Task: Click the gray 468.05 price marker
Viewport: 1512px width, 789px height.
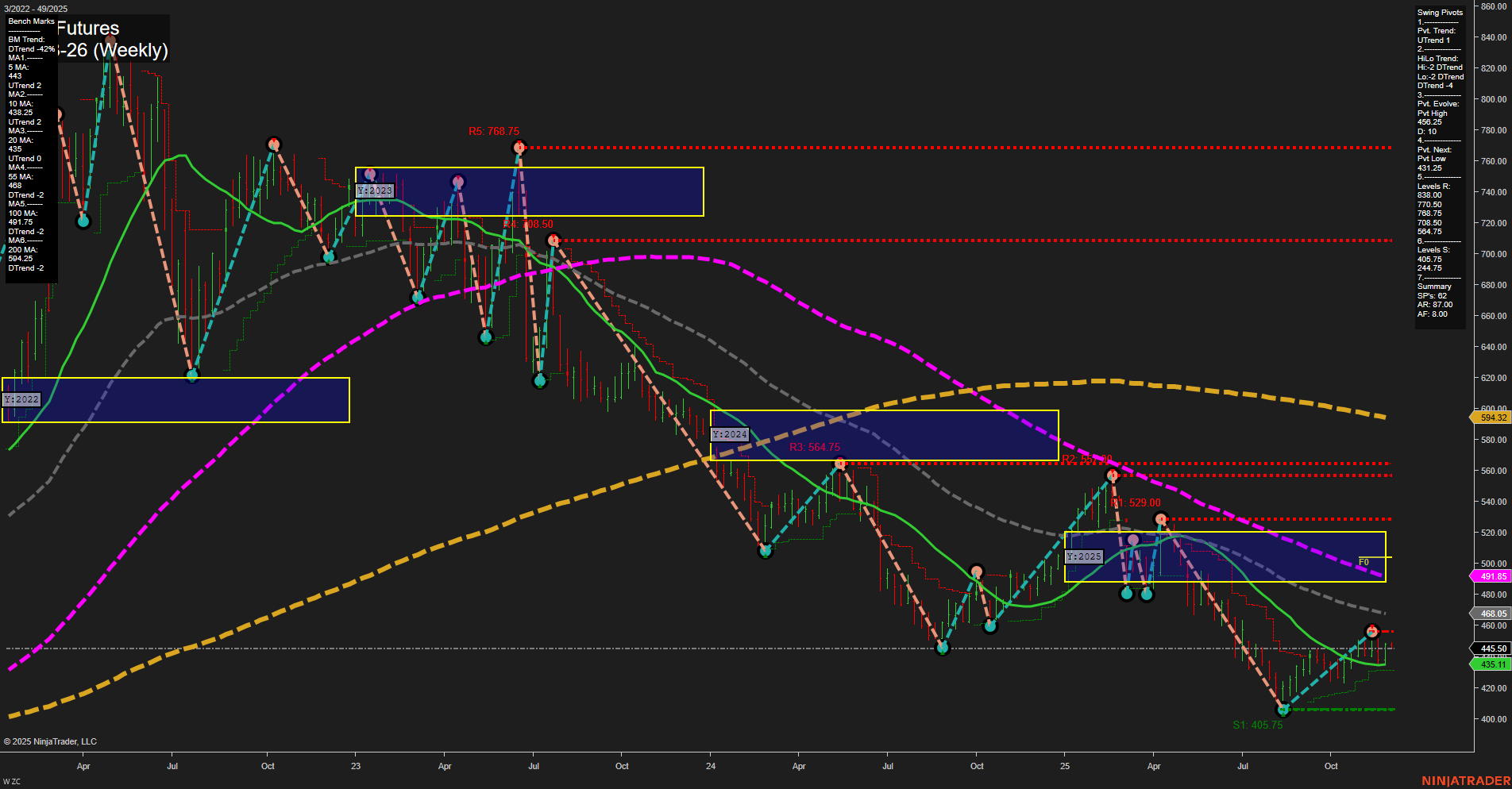Action: [1491, 613]
